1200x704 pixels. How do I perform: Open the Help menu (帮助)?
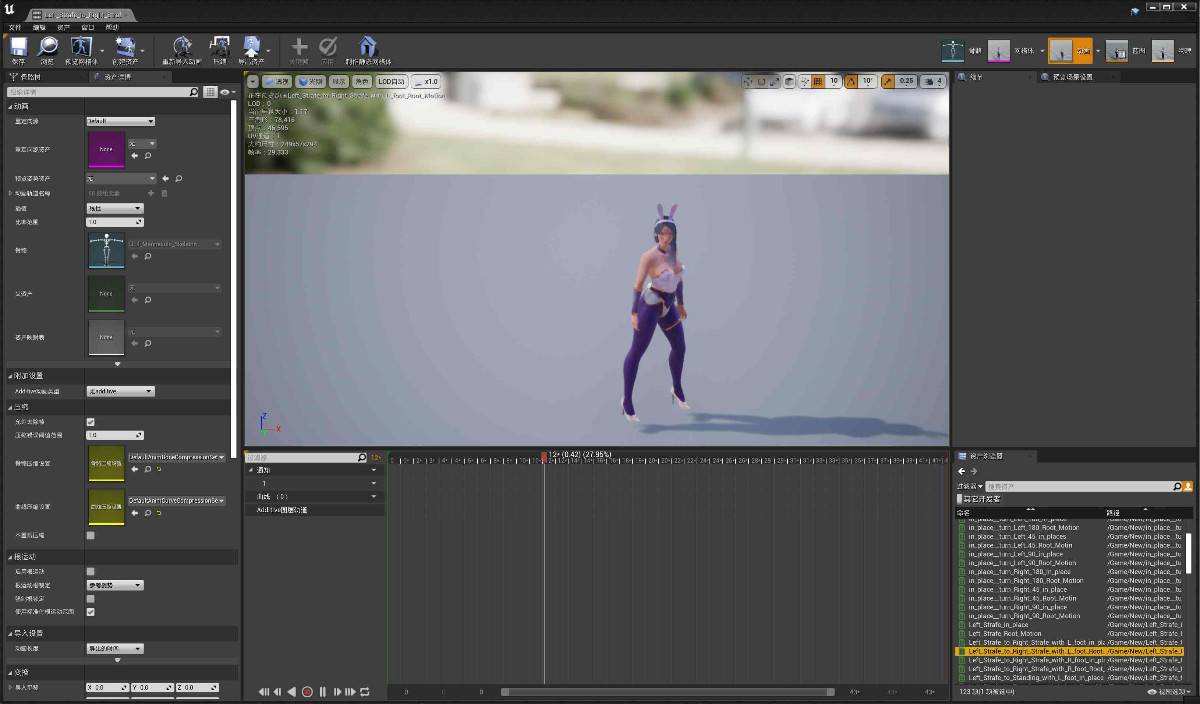[x=112, y=27]
